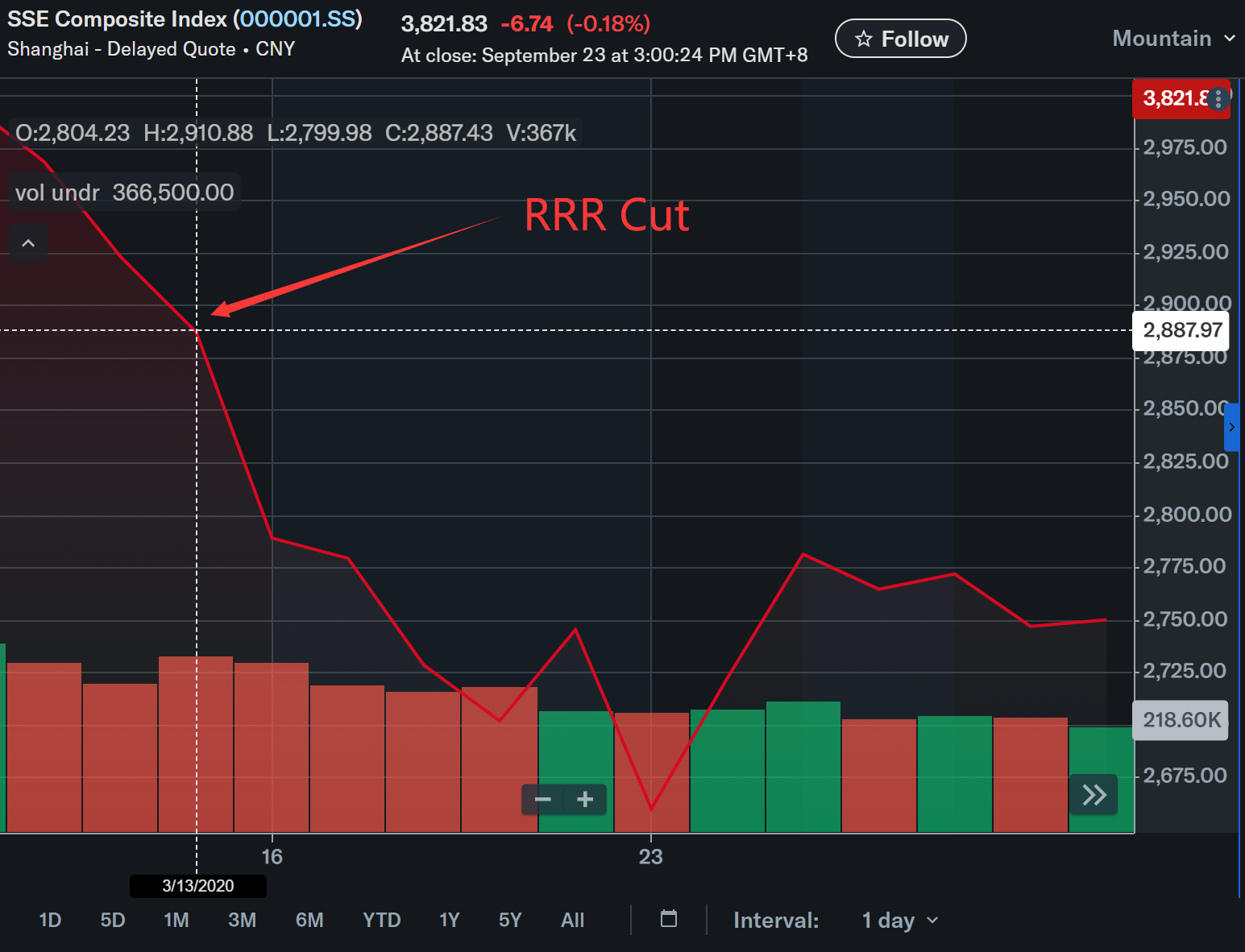Select the 1D time range

(50, 920)
